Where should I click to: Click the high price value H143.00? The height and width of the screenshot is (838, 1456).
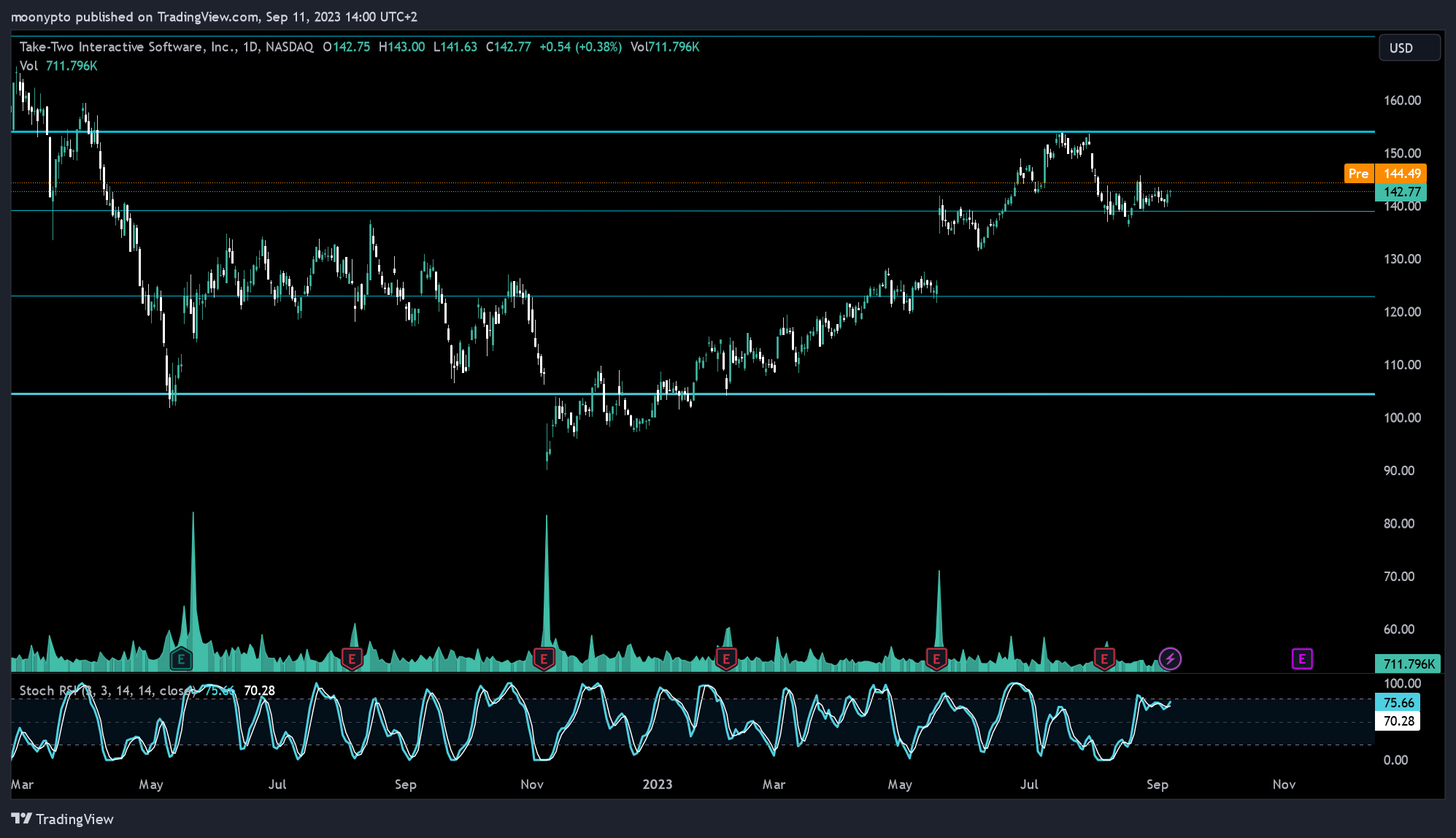click(401, 47)
